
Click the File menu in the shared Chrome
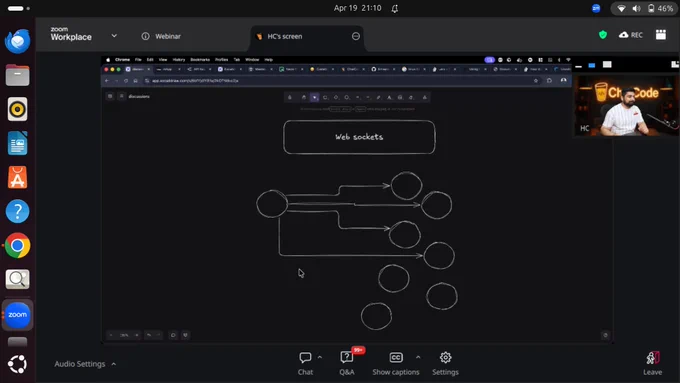point(138,59)
